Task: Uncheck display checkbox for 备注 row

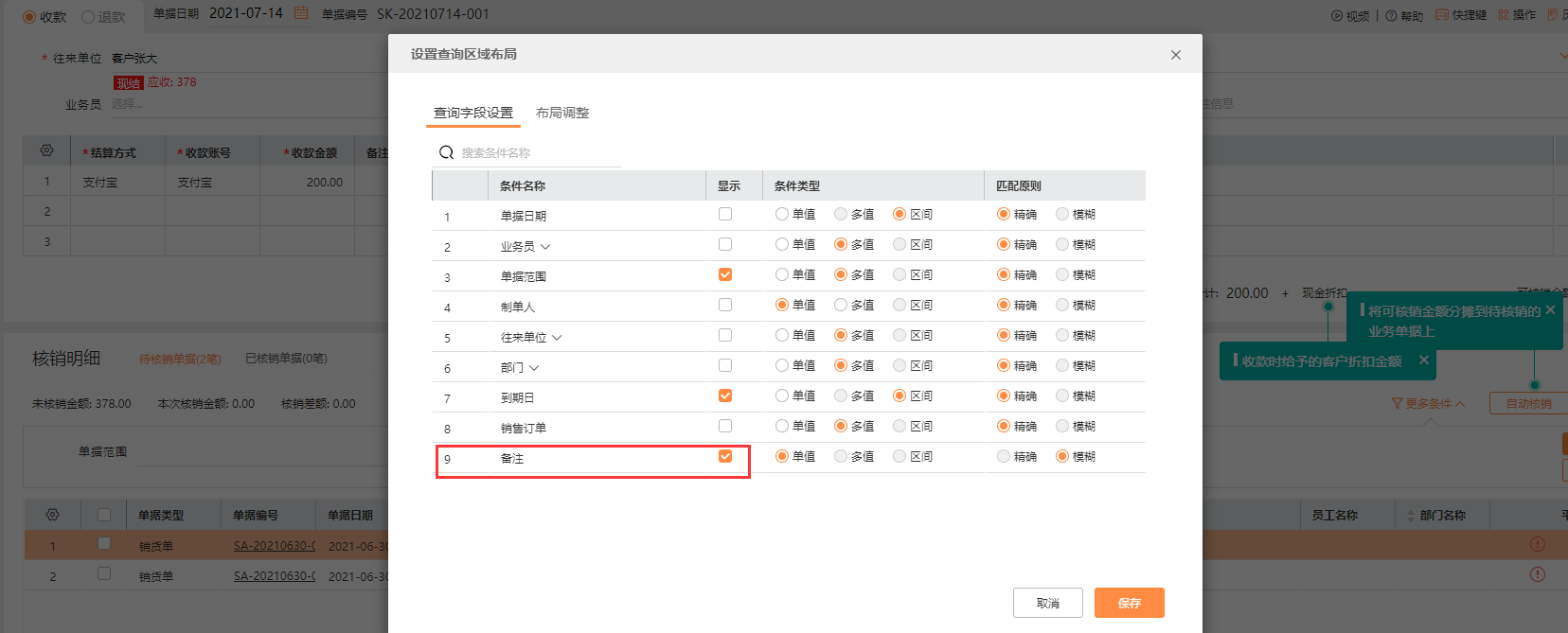Action: pos(725,456)
